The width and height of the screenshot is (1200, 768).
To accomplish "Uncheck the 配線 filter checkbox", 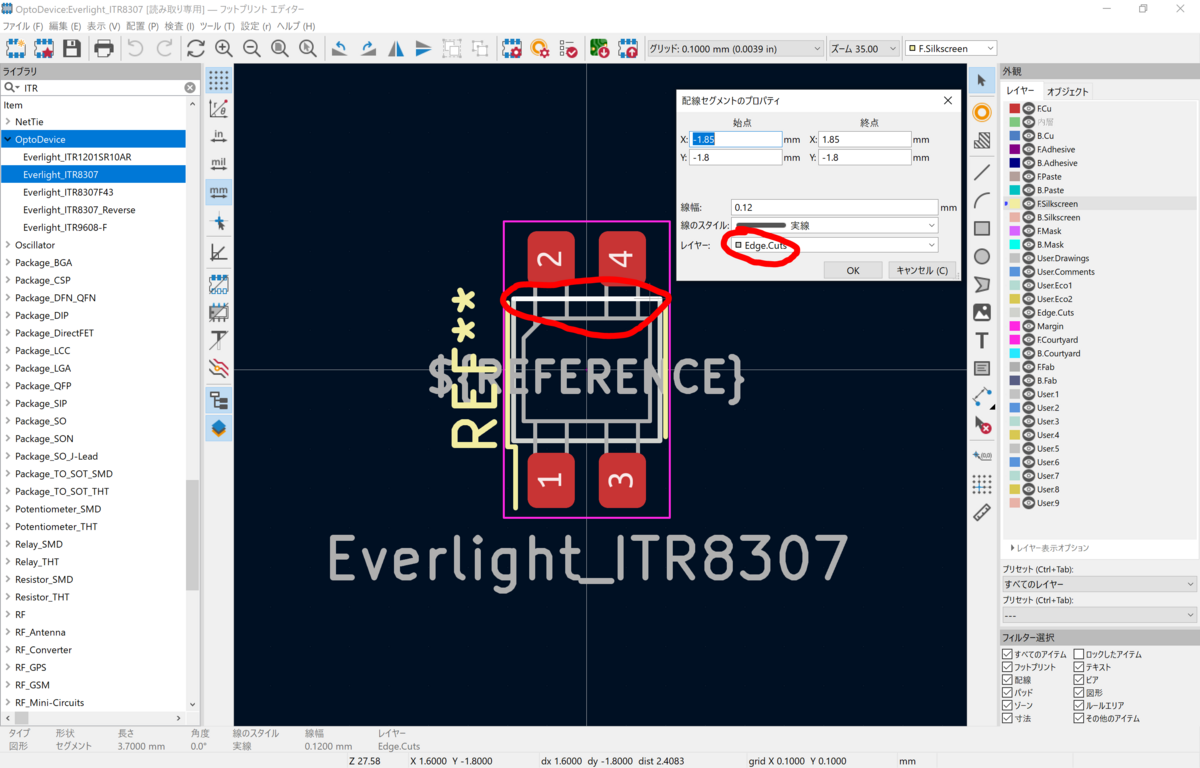I will pos(1008,680).
